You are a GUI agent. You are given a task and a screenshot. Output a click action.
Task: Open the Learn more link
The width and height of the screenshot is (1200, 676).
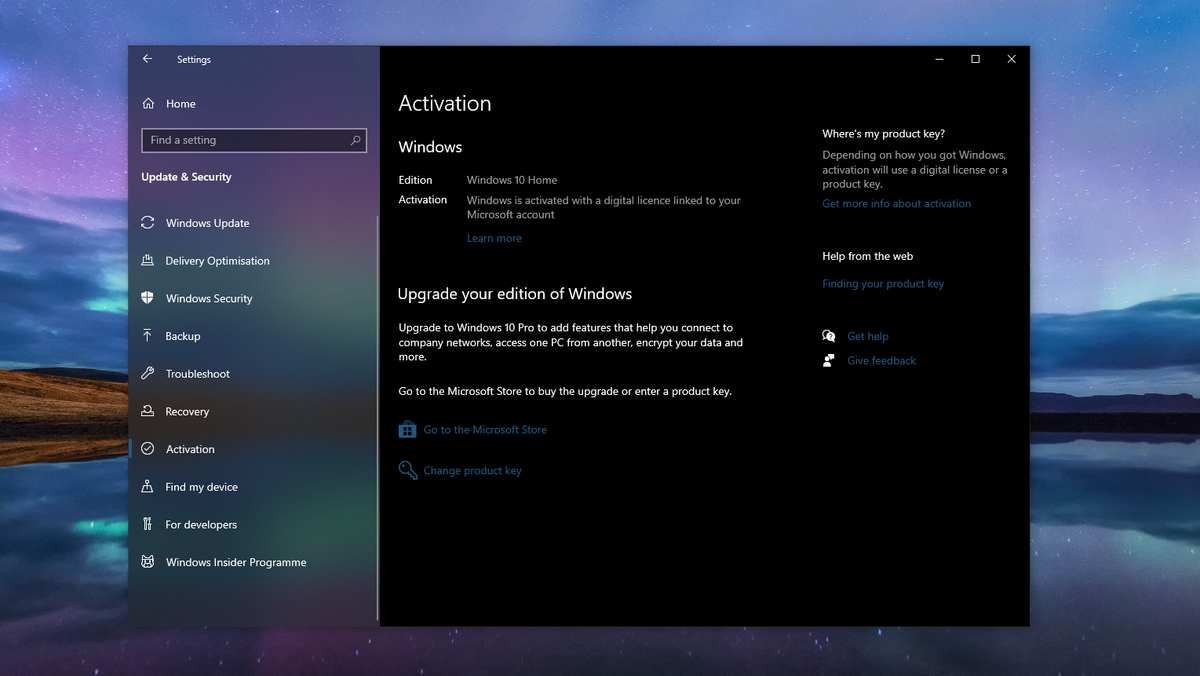point(494,238)
